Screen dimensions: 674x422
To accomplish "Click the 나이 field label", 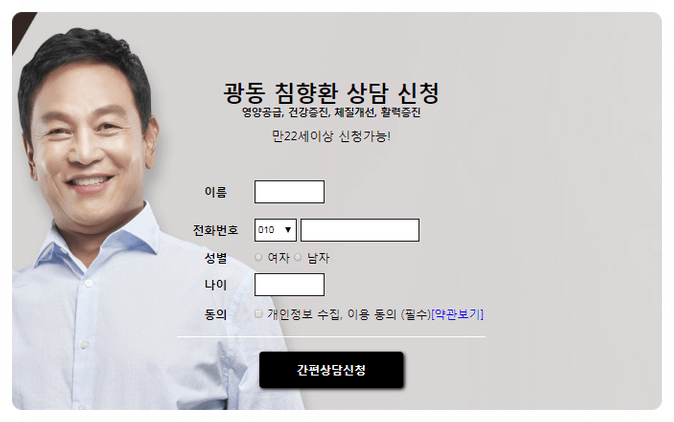I will click(215, 284).
